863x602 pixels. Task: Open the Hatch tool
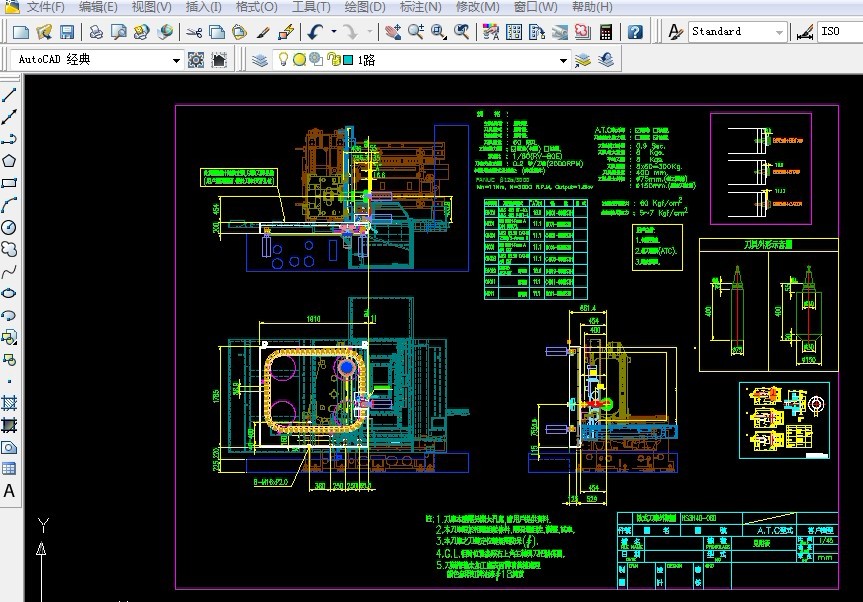(x=11, y=404)
